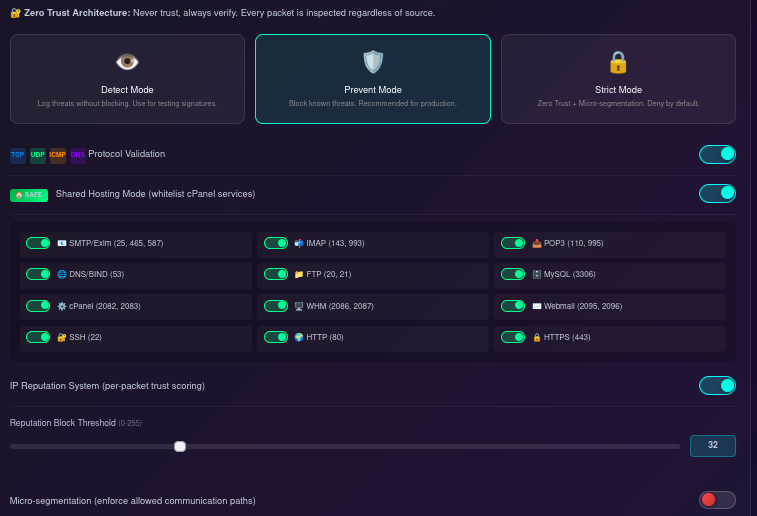Toggle the SMTP/Exim service whitelist switch
The width and height of the screenshot is (757, 516).
pos(38,243)
